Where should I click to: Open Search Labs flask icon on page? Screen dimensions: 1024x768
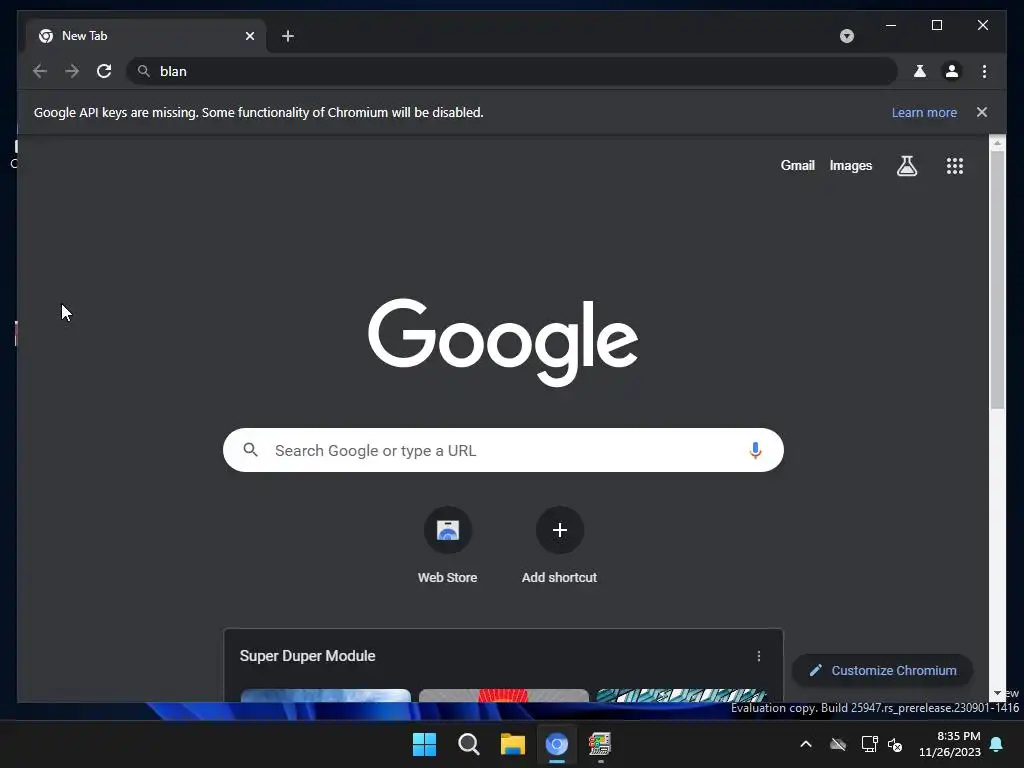point(906,166)
